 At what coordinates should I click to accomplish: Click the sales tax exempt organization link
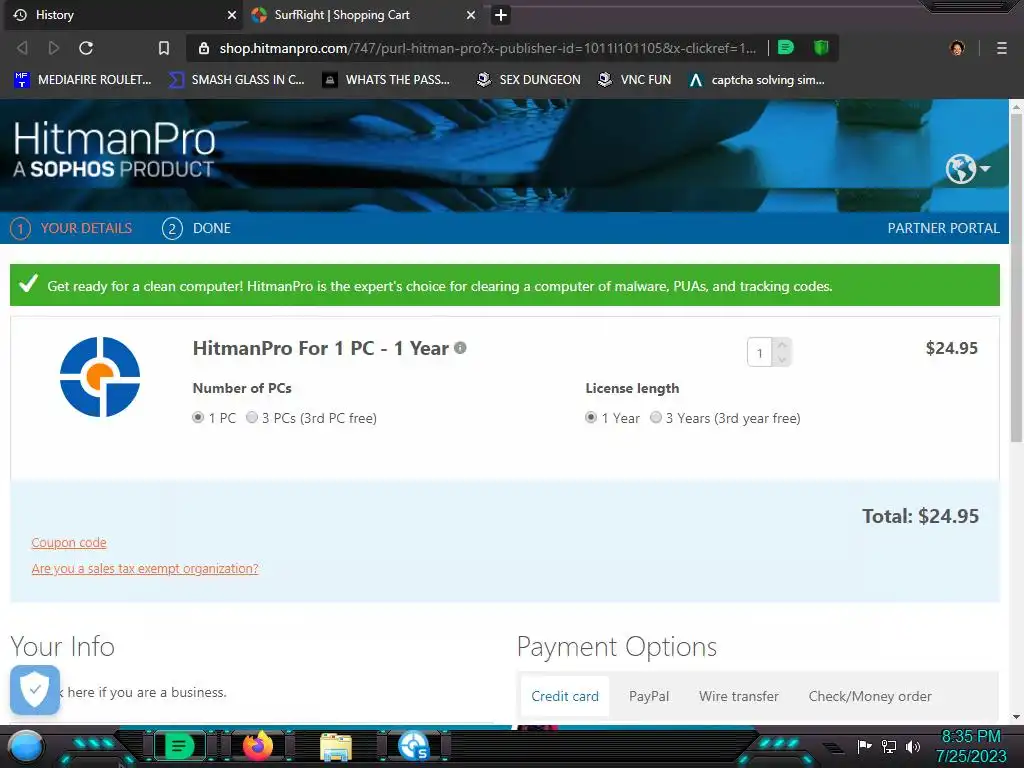(145, 569)
